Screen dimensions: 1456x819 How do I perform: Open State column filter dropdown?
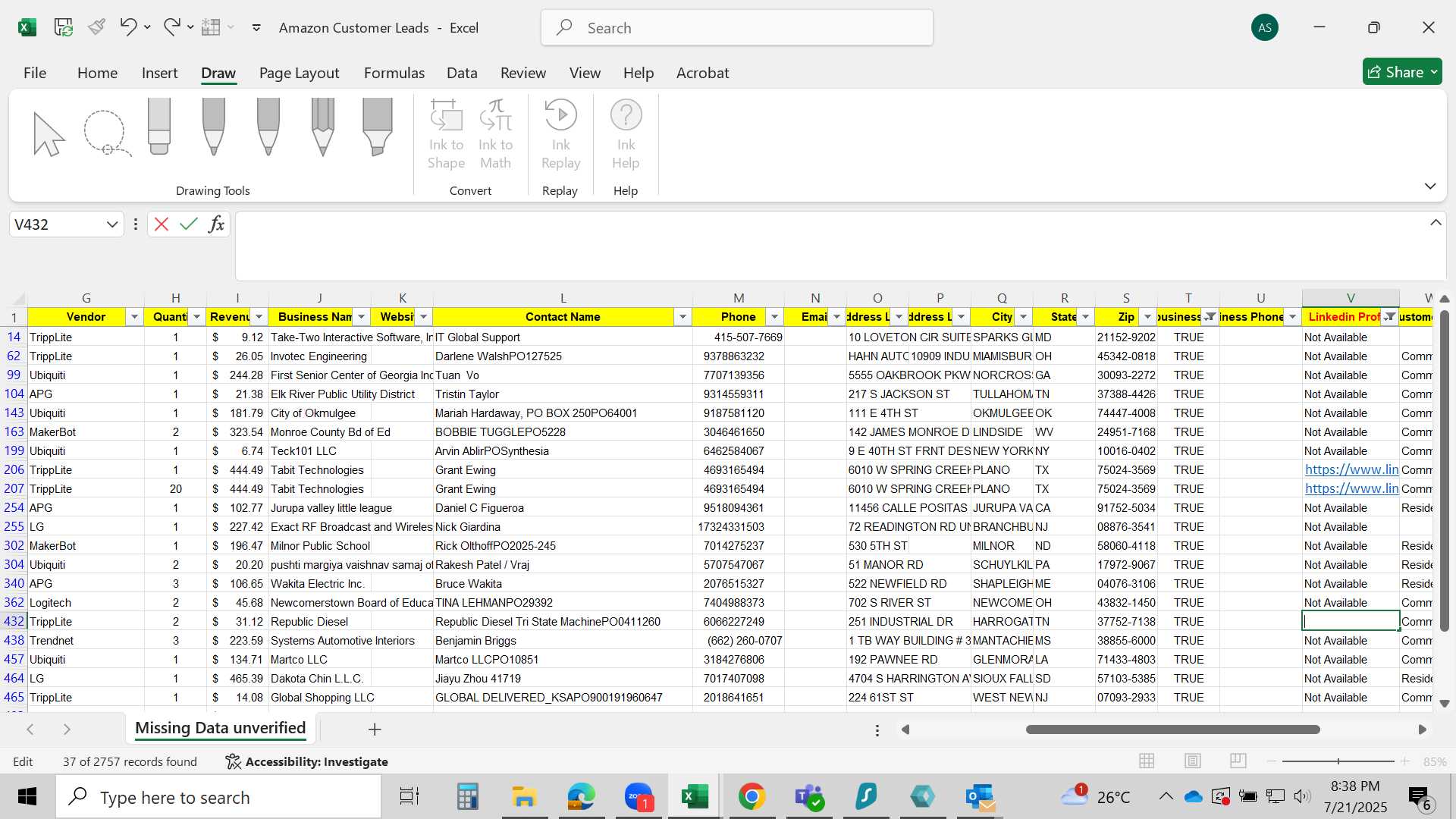(1085, 317)
